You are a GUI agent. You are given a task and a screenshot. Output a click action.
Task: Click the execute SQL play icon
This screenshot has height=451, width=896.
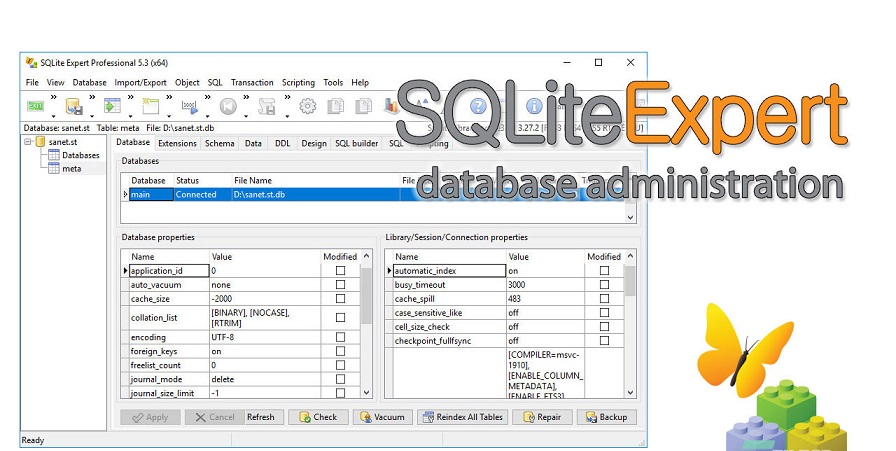tap(189, 106)
